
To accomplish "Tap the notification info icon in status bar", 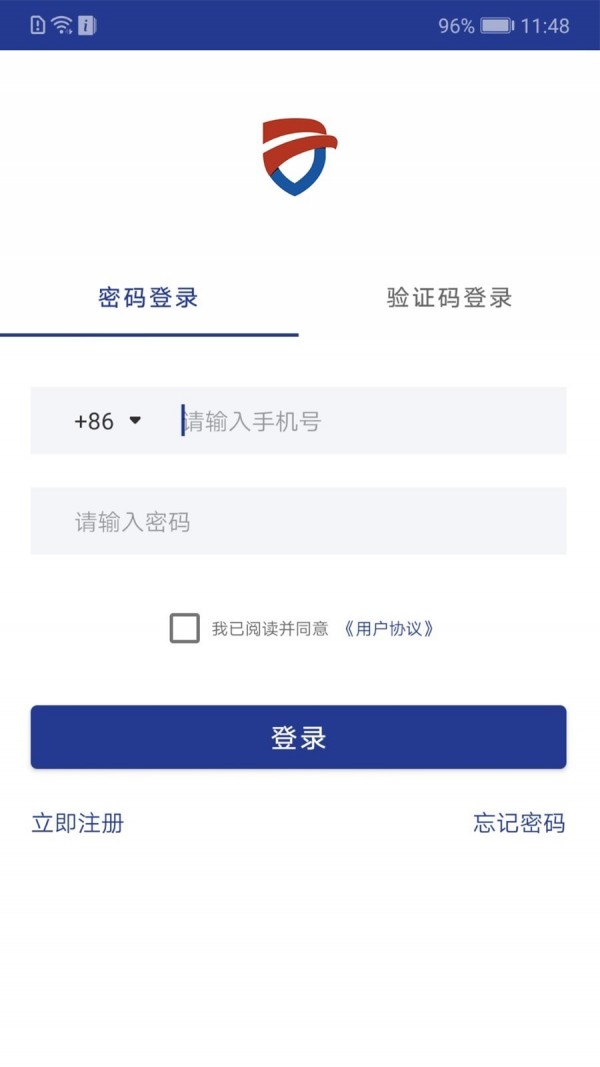I will (88, 25).
